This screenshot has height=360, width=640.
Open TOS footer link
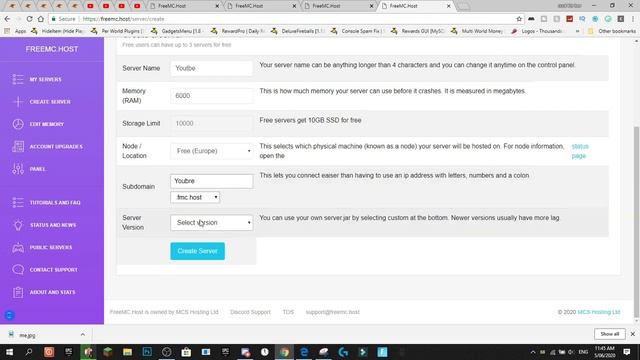click(x=288, y=312)
